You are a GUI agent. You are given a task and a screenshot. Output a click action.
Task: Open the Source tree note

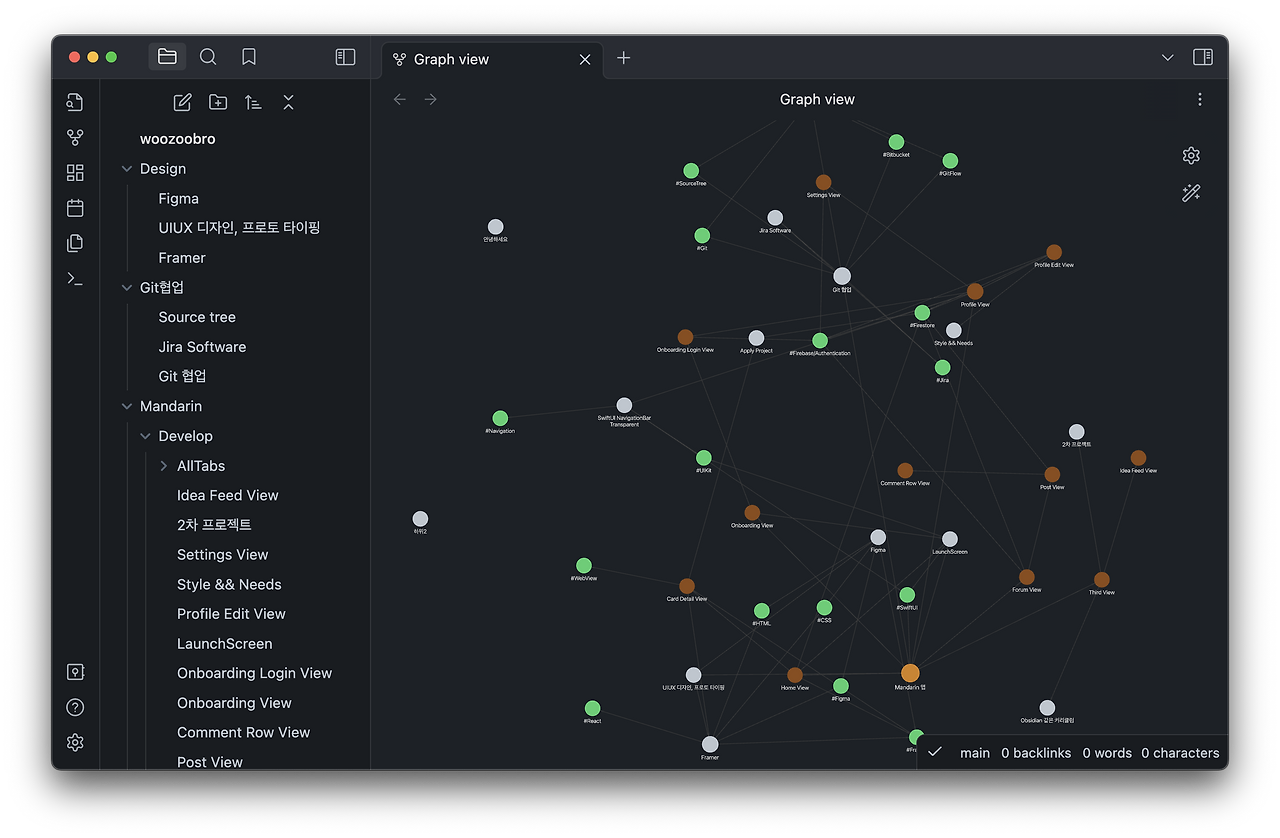coord(197,317)
